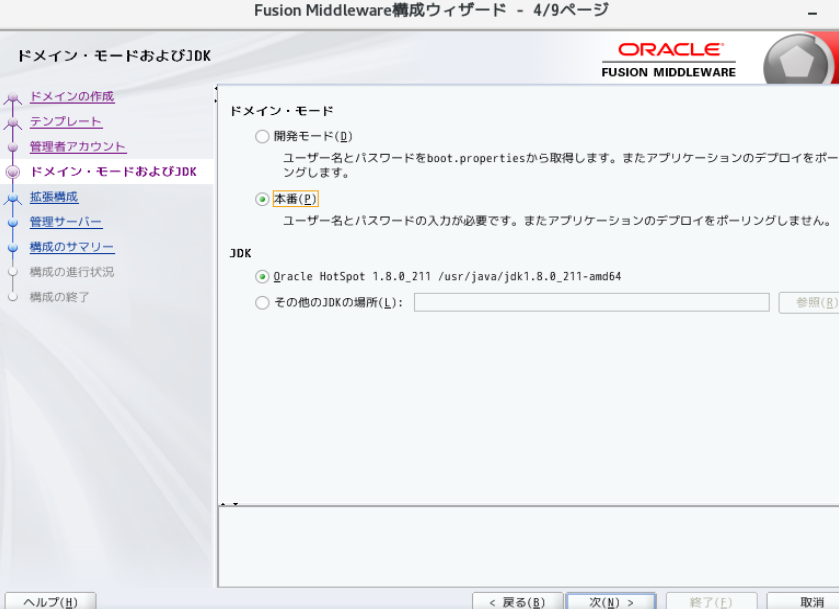
Task: Click the JDK section heading
Action: 240,253
